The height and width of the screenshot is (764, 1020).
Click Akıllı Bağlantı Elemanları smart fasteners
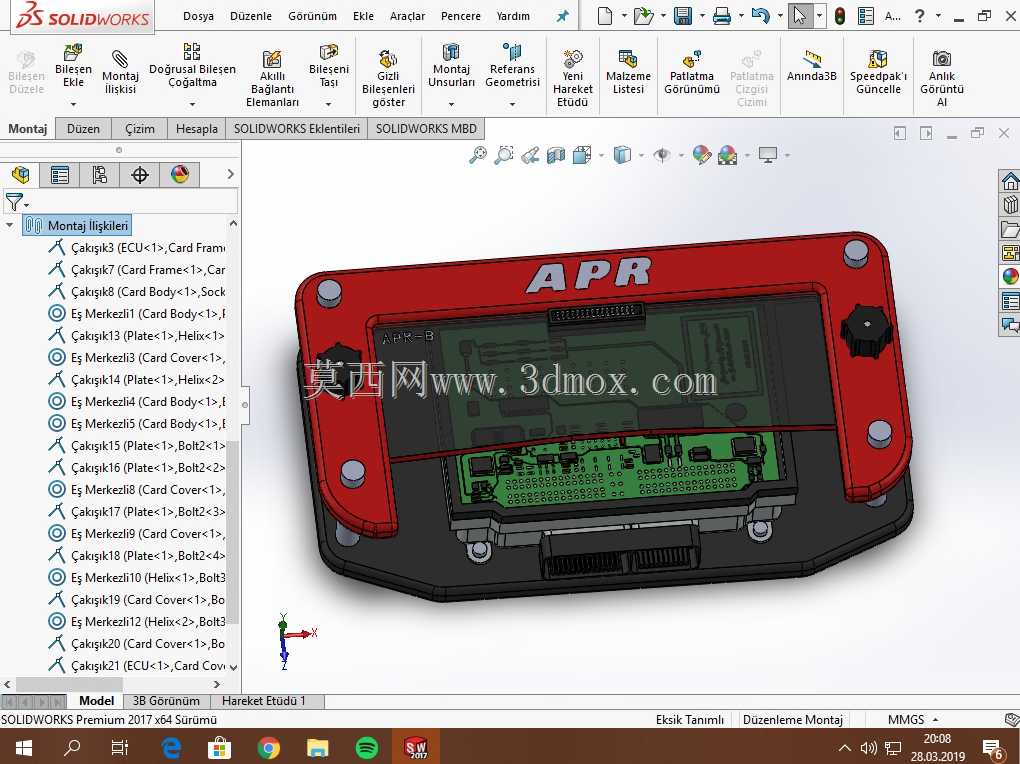(x=272, y=78)
